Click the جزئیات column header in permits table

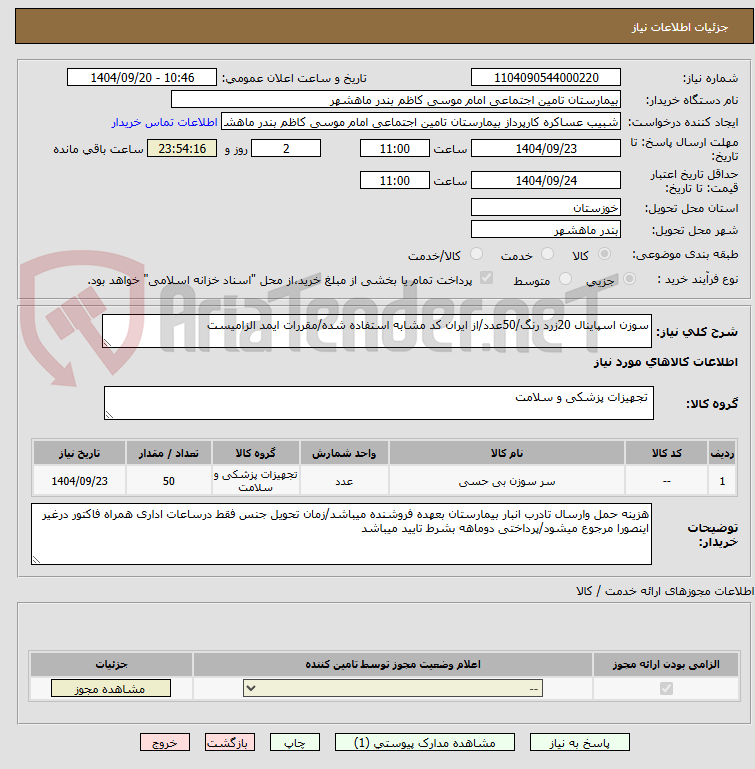point(111,664)
